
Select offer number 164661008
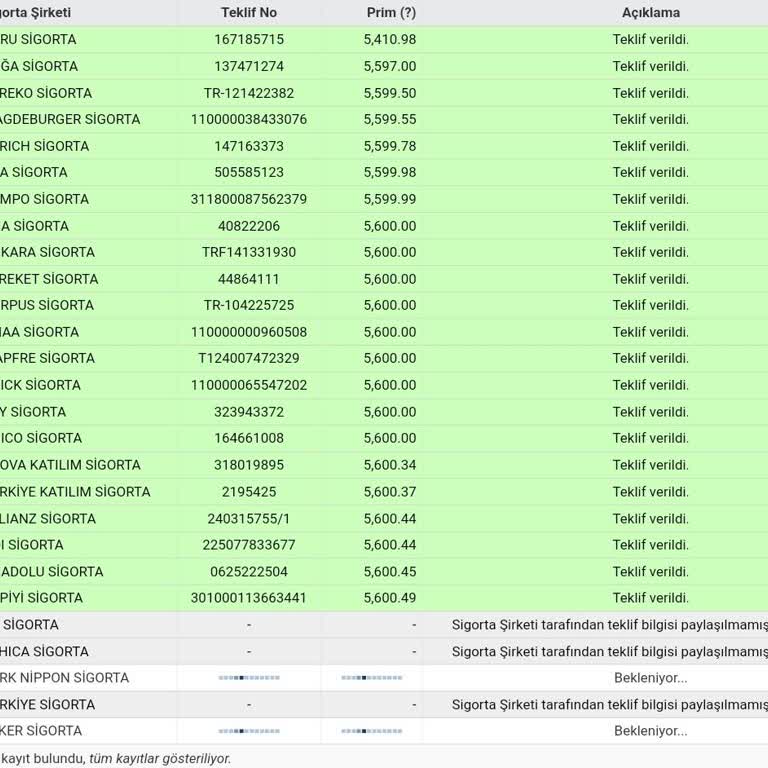click(x=249, y=438)
